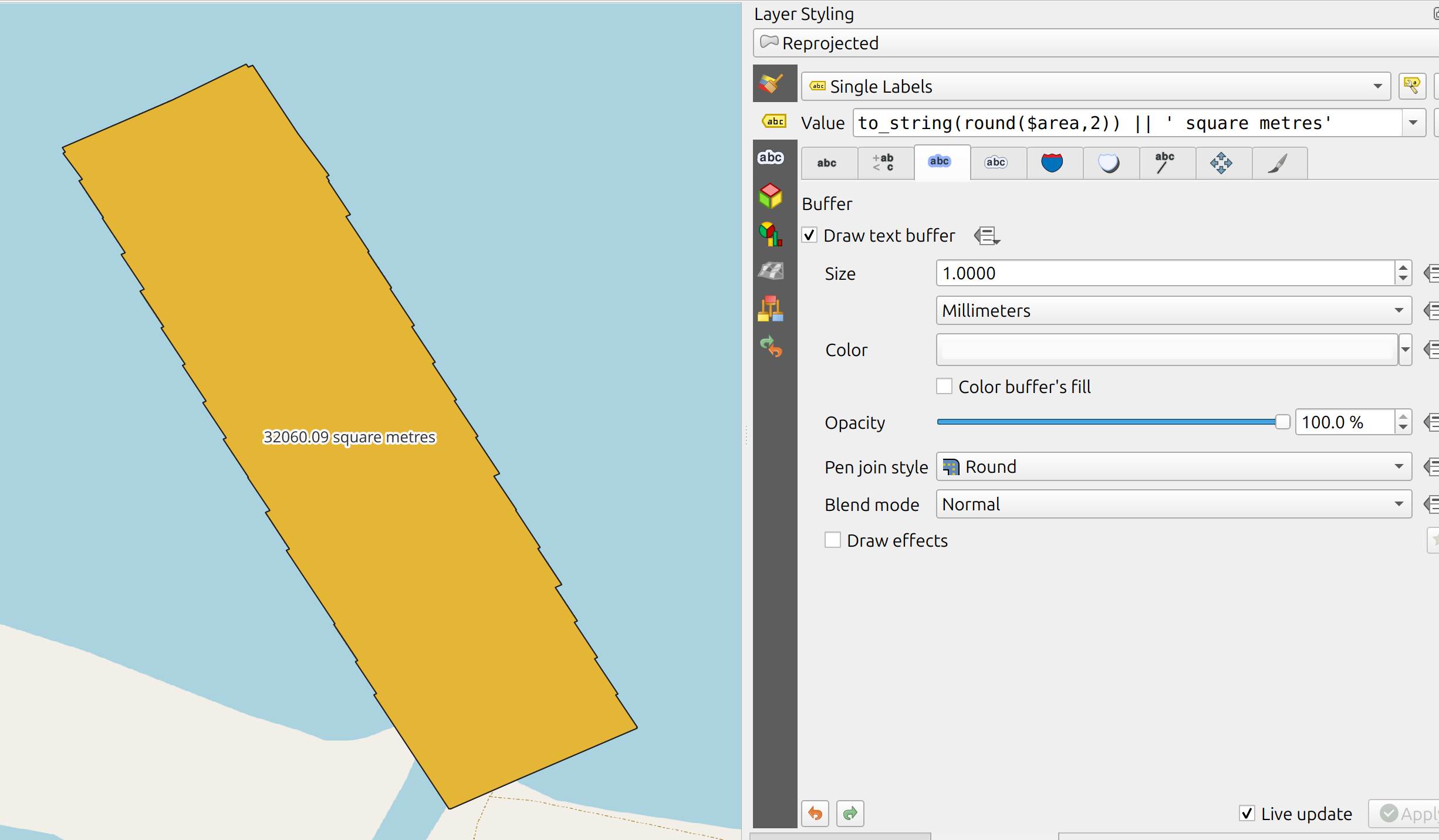This screenshot has height=840, width=1439.
Task: Click the Undo style change button
Action: [815, 814]
